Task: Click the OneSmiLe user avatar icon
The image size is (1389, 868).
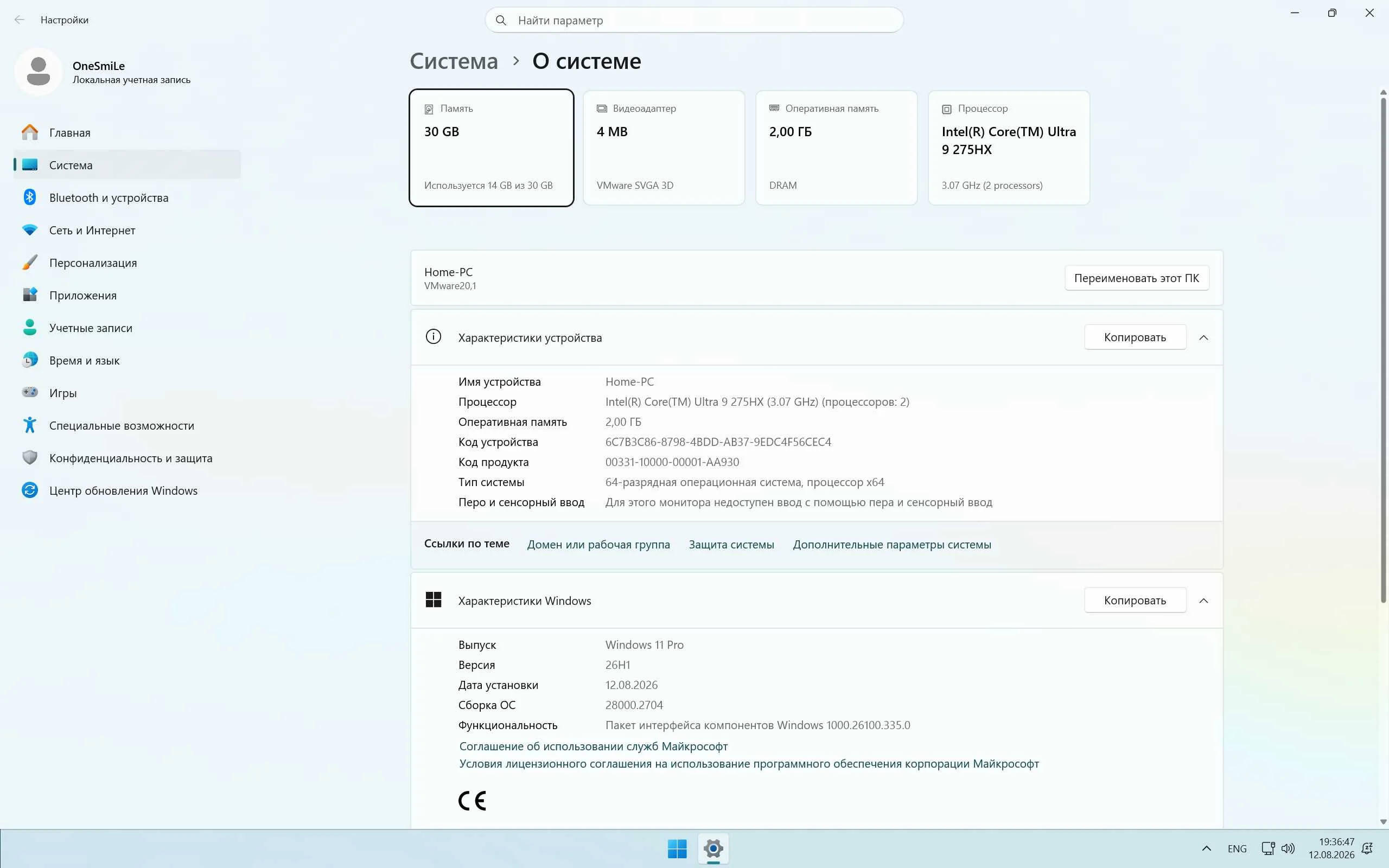Action: point(39,72)
